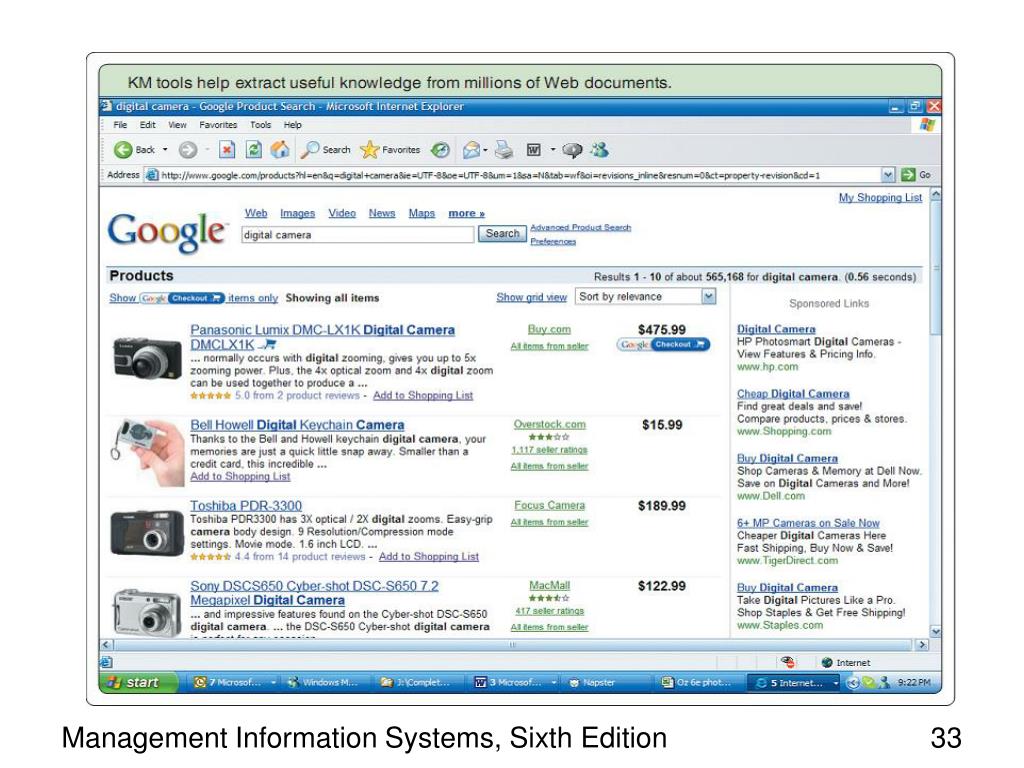This screenshot has height=768, width=1024.
Task: Open Toshiba PDR-3300 result link
Action: 246,505
